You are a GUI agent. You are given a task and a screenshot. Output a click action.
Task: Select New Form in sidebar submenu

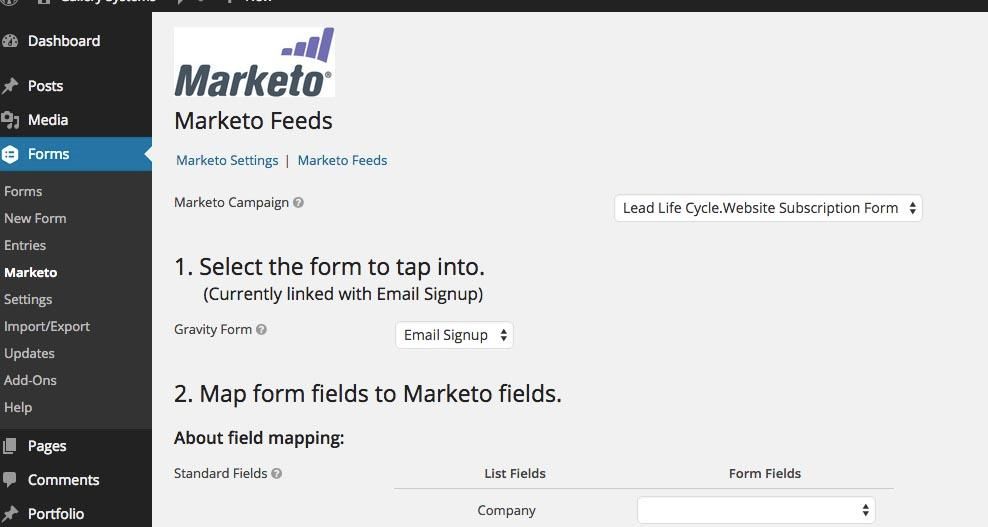(x=35, y=218)
